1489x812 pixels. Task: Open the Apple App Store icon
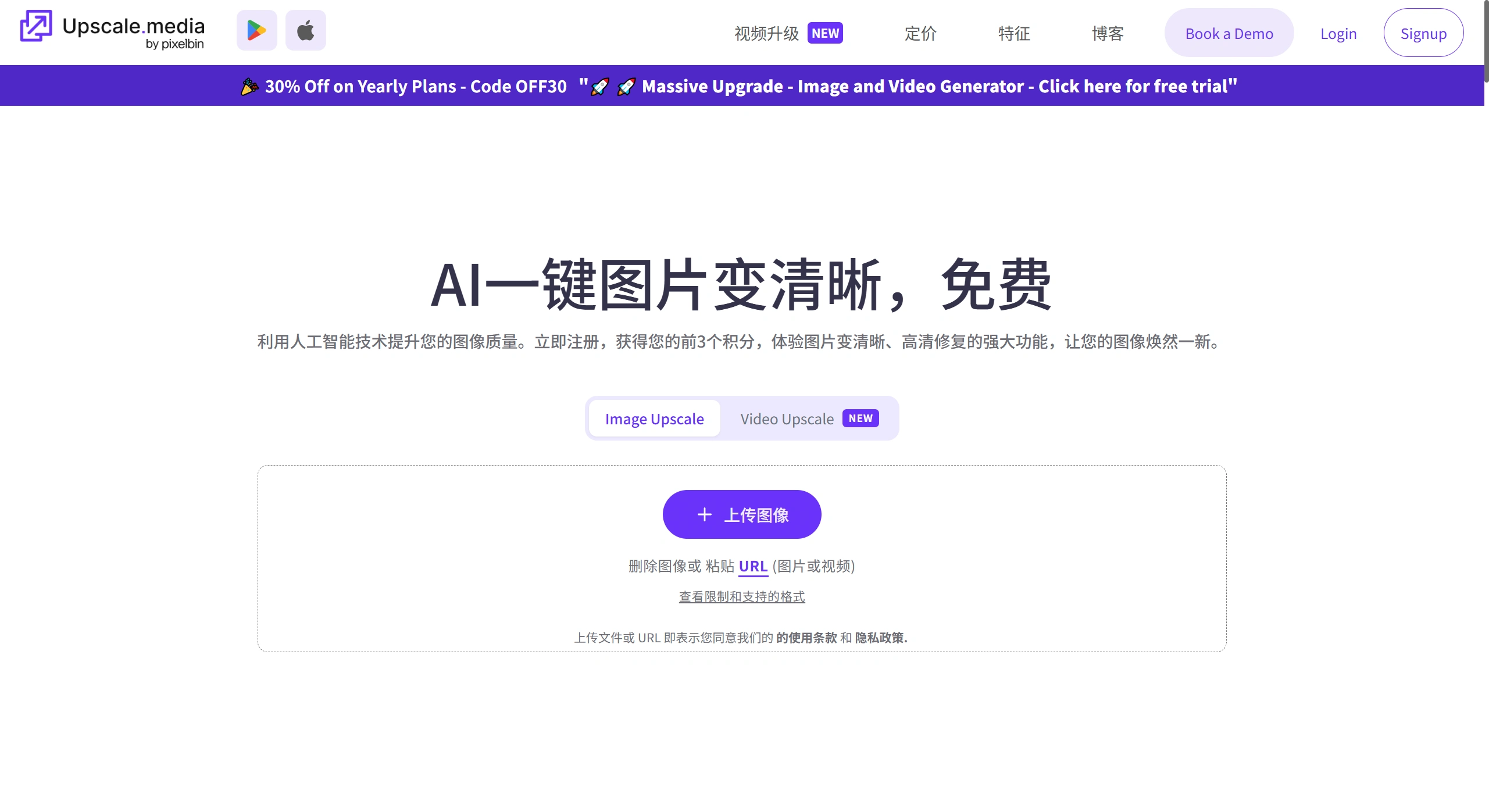[x=305, y=30]
